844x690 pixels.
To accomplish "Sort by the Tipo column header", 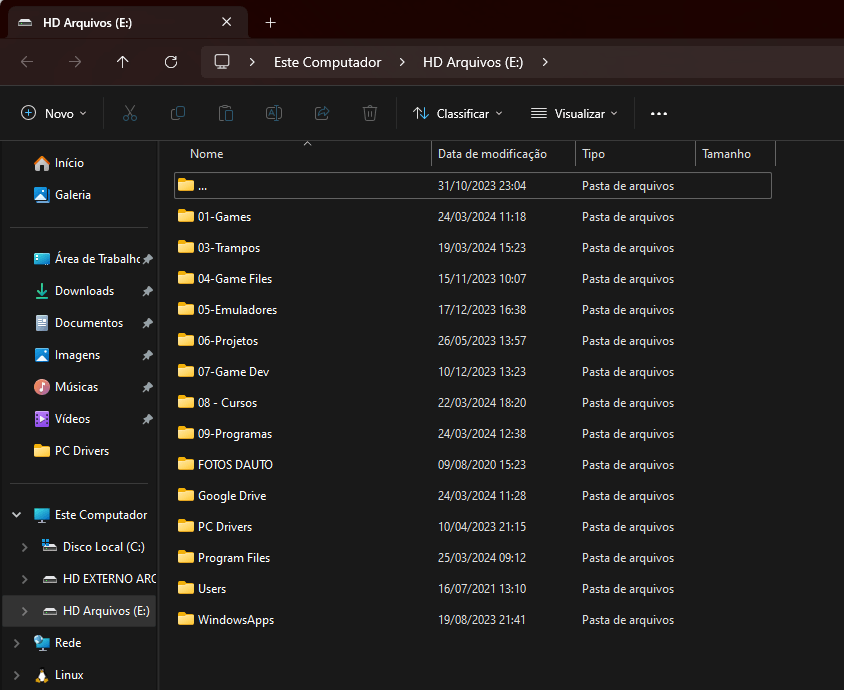I will (636, 154).
